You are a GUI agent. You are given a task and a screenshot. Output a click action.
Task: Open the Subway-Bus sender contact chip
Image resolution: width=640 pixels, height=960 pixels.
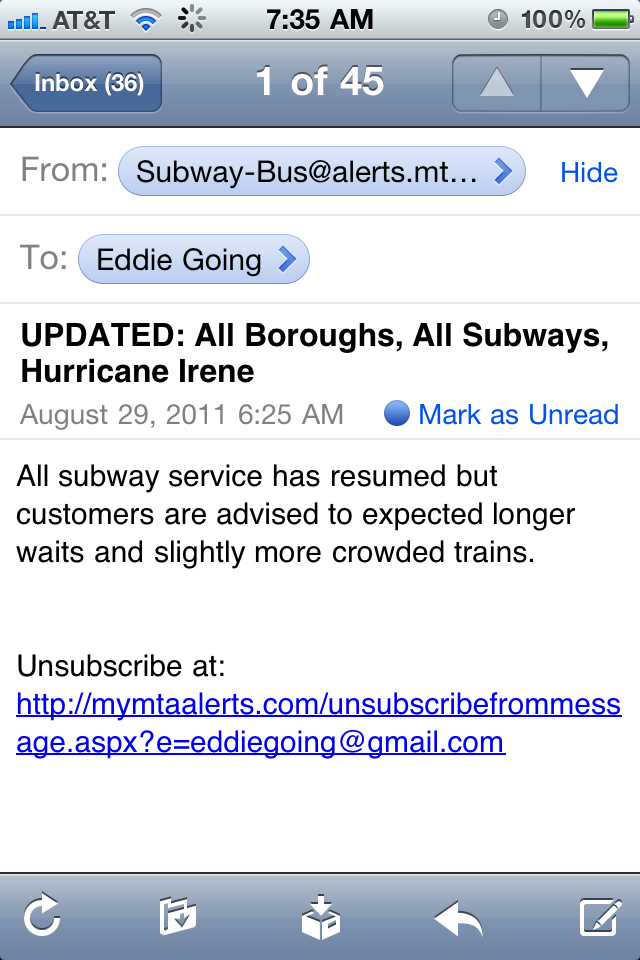[x=321, y=172]
